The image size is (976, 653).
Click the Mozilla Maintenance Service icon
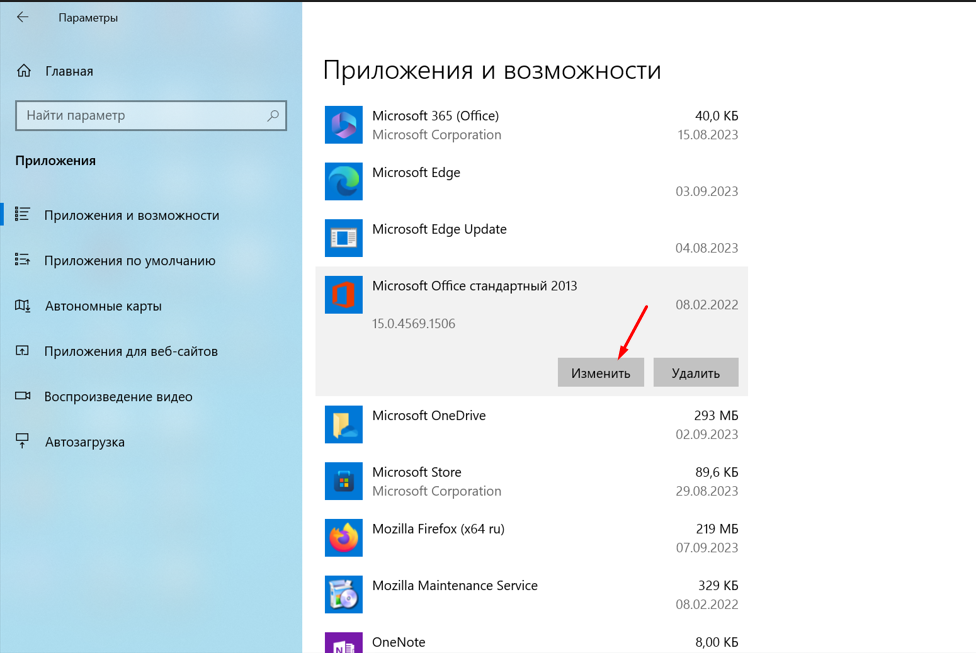[x=344, y=594]
